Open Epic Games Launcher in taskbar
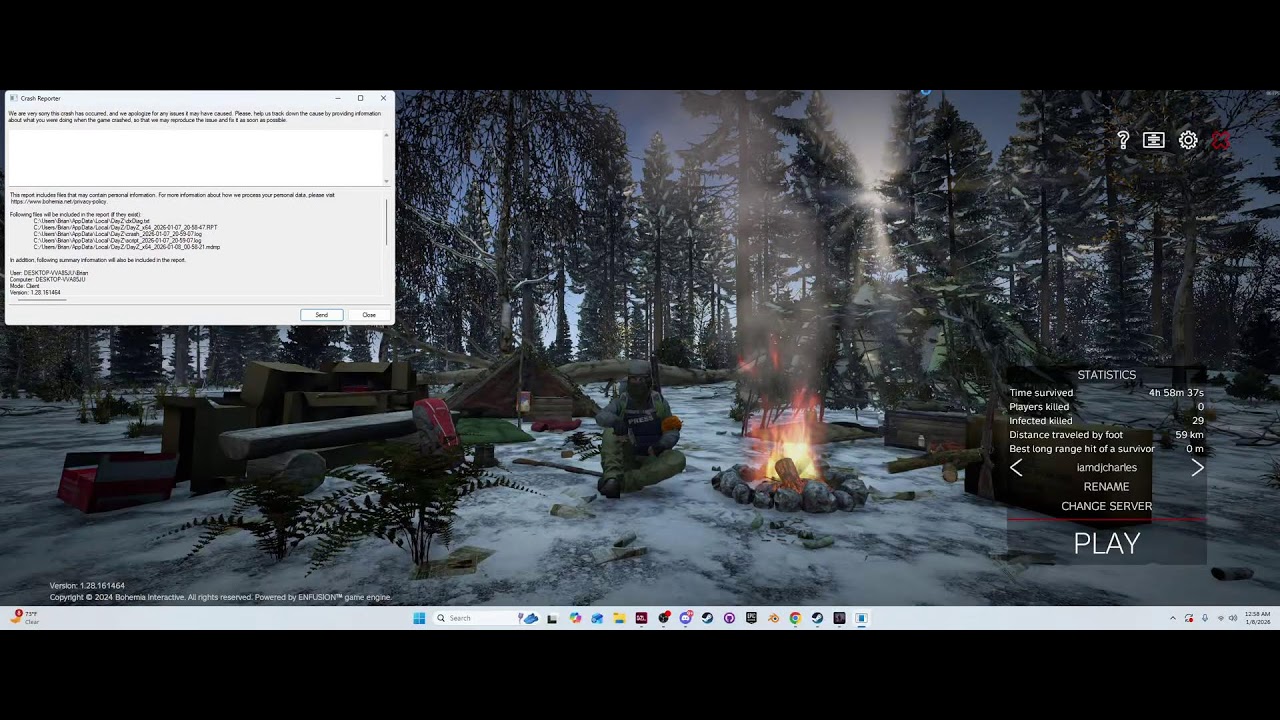The width and height of the screenshot is (1280, 720). pyautogui.click(x=751, y=617)
